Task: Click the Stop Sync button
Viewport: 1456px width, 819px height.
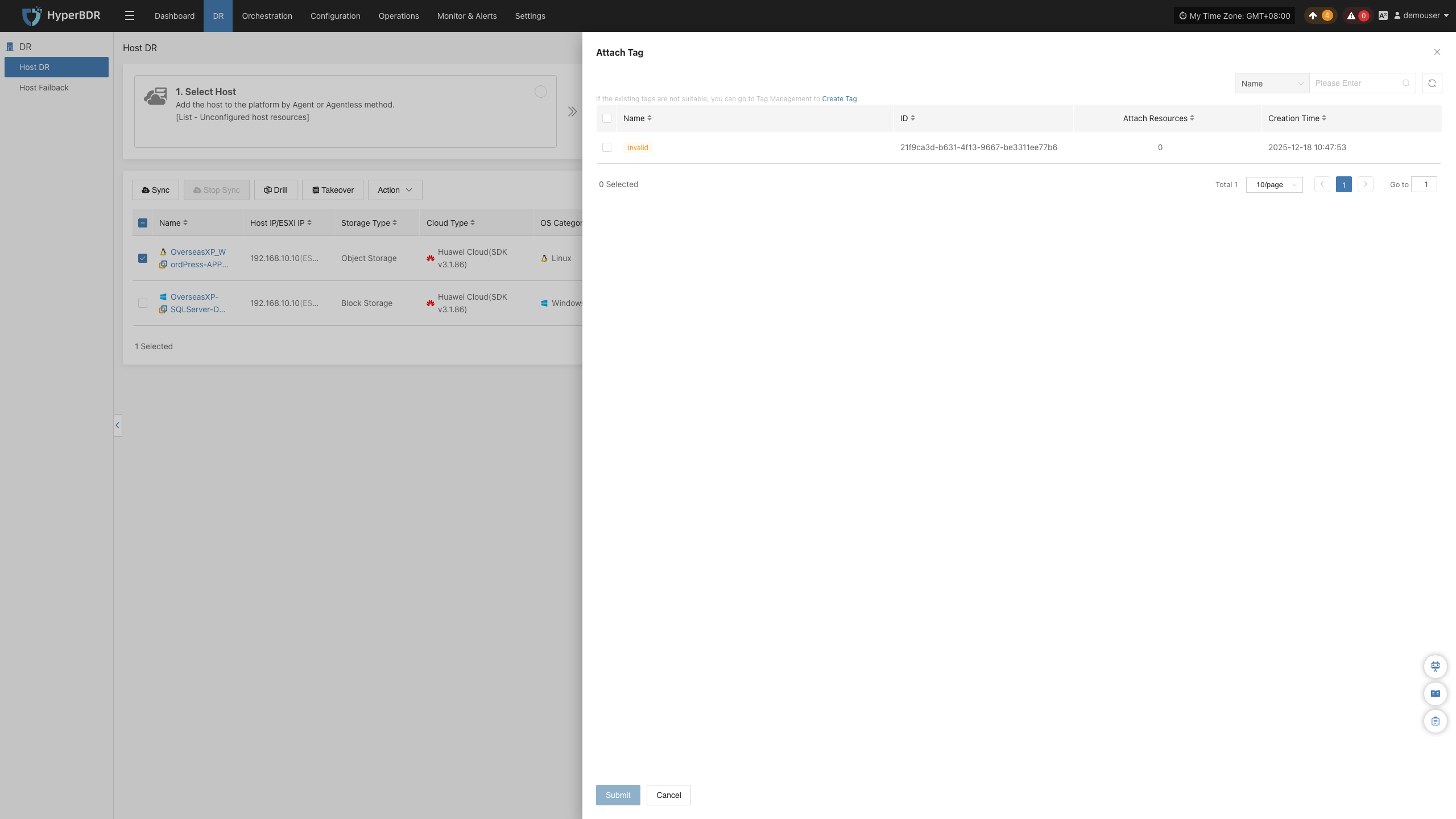Action: (217, 190)
